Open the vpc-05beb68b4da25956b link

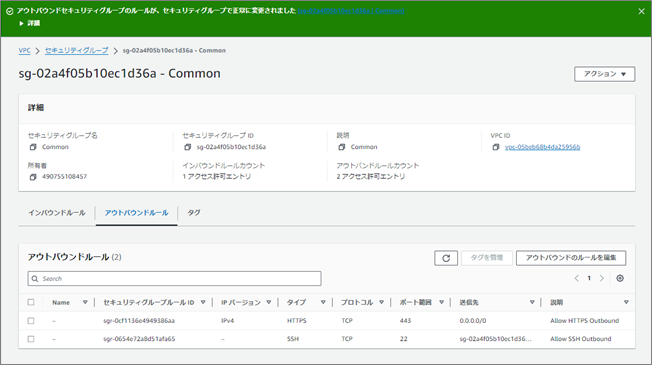[x=542, y=147]
